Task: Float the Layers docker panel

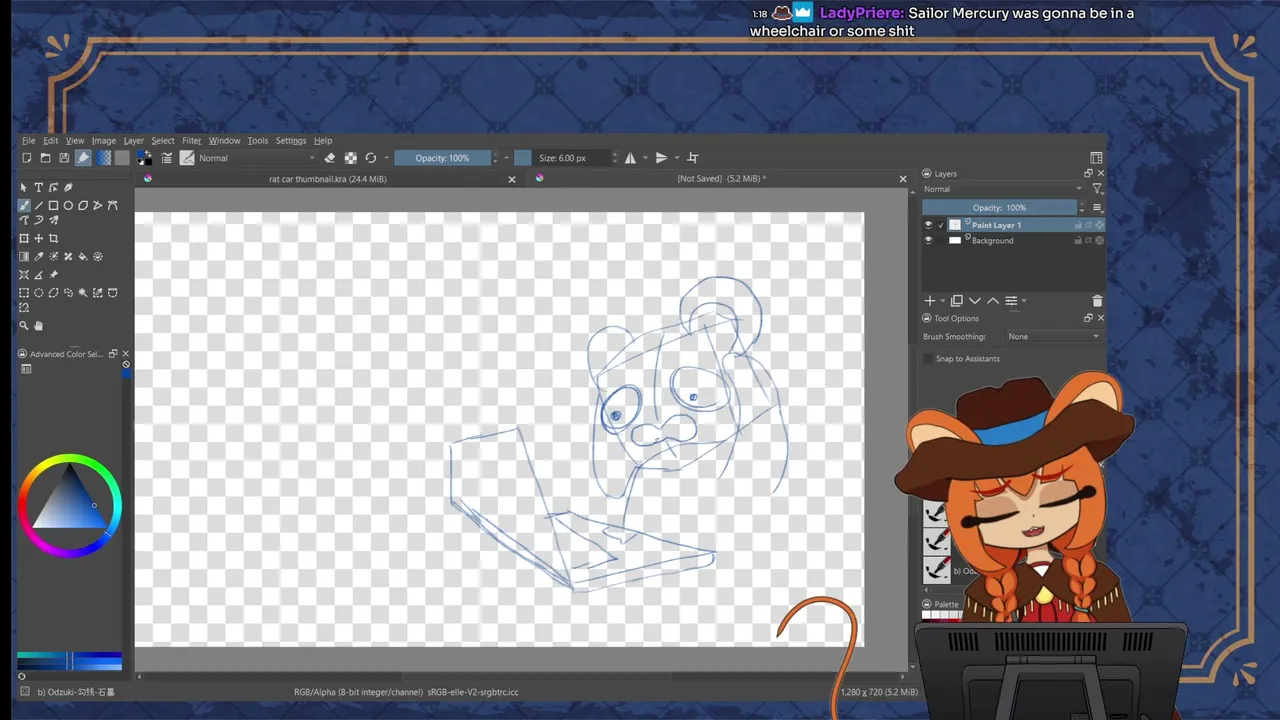Action: (x=1088, y=174)
